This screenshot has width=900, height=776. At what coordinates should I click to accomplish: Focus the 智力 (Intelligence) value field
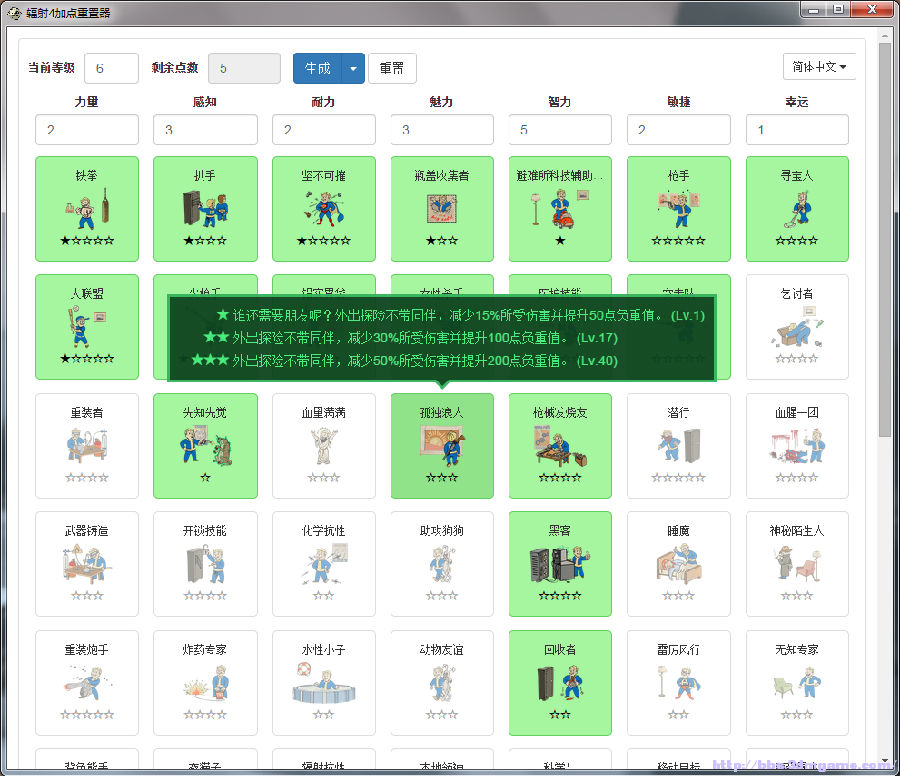(x=560, y=130)
